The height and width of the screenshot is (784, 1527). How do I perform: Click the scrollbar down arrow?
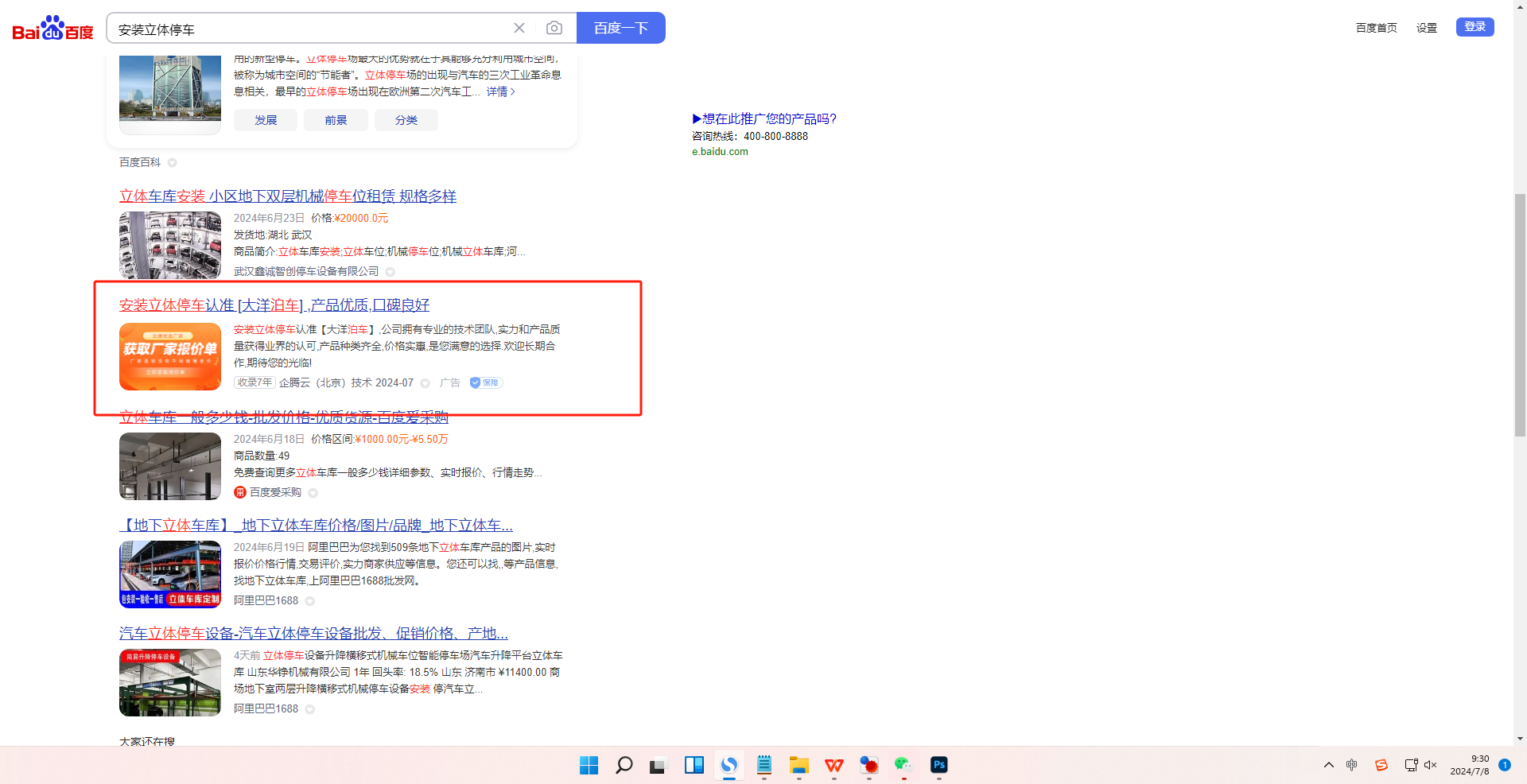(1520, 739)
